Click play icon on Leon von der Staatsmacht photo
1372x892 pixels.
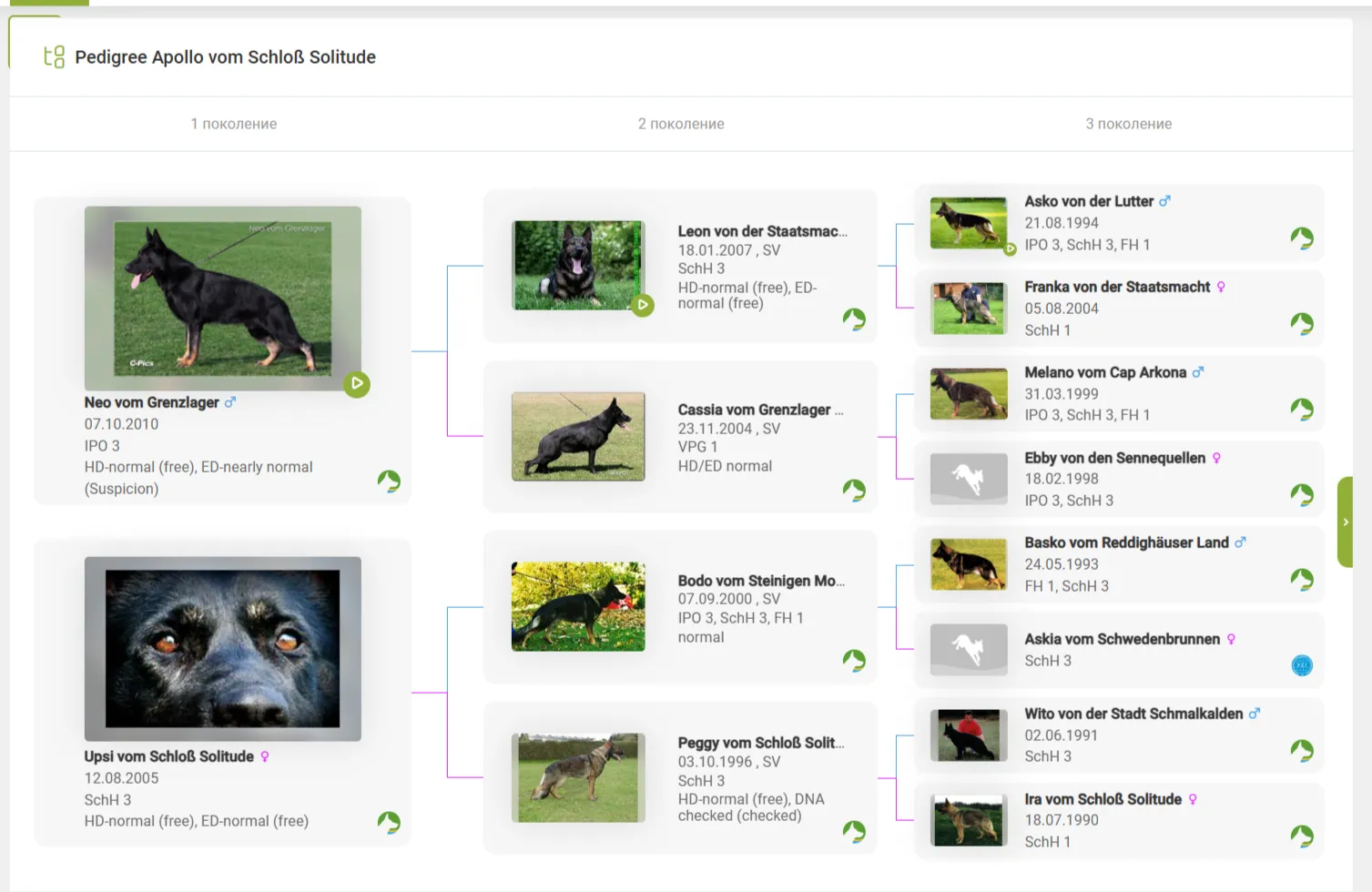[x=643, y=305]
